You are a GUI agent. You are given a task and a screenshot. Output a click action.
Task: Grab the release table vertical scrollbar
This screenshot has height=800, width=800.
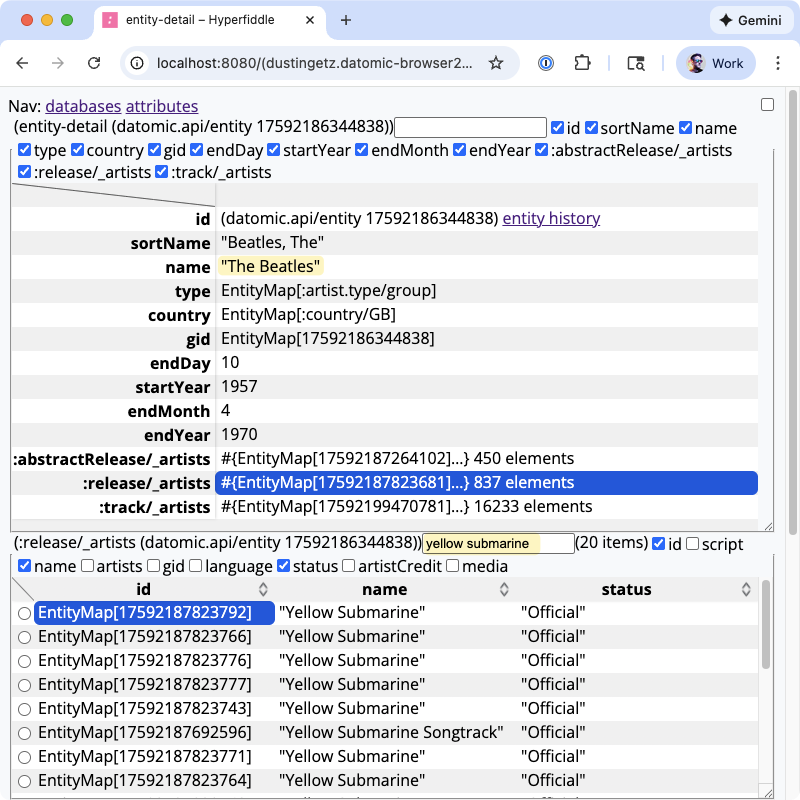coord(765,623)
